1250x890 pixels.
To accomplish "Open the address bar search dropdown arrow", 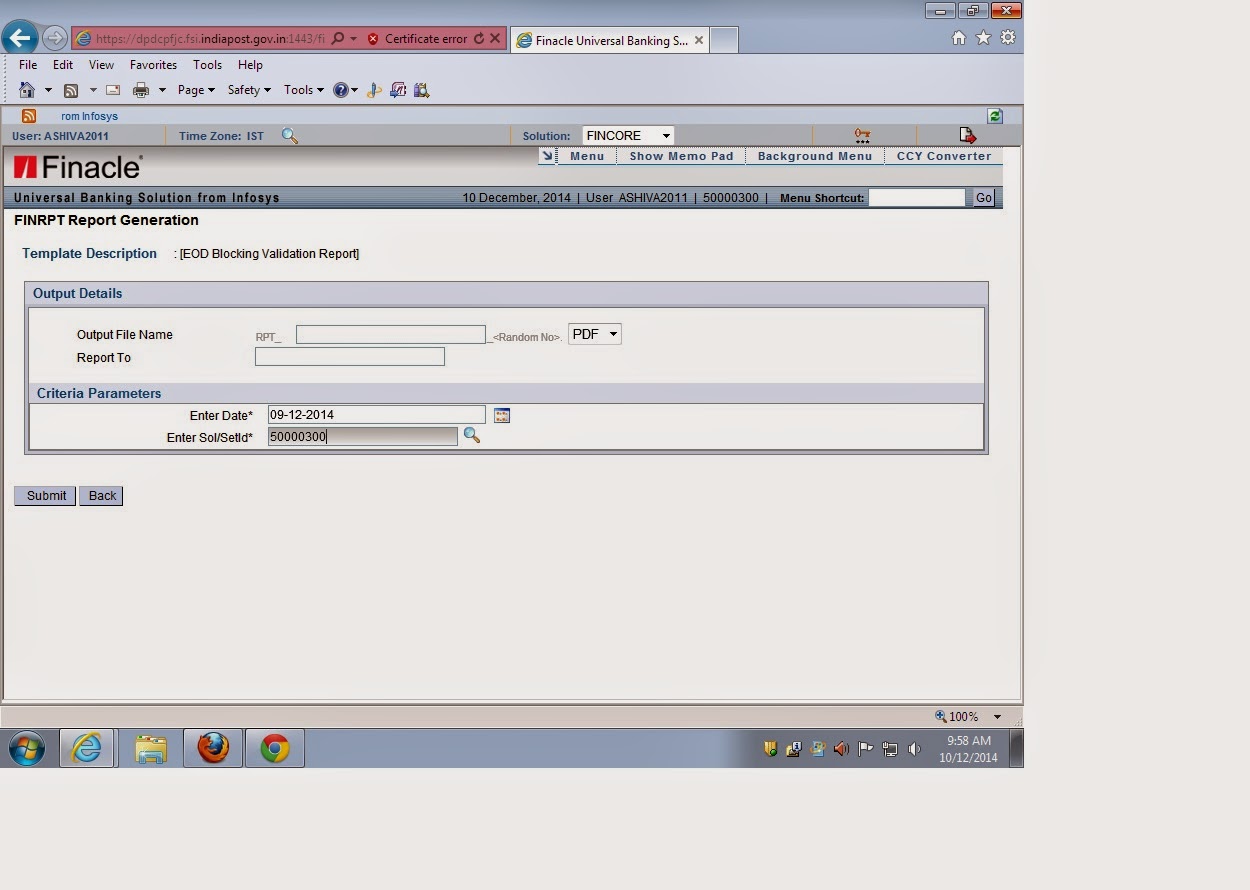I will [x=353, y=39].
